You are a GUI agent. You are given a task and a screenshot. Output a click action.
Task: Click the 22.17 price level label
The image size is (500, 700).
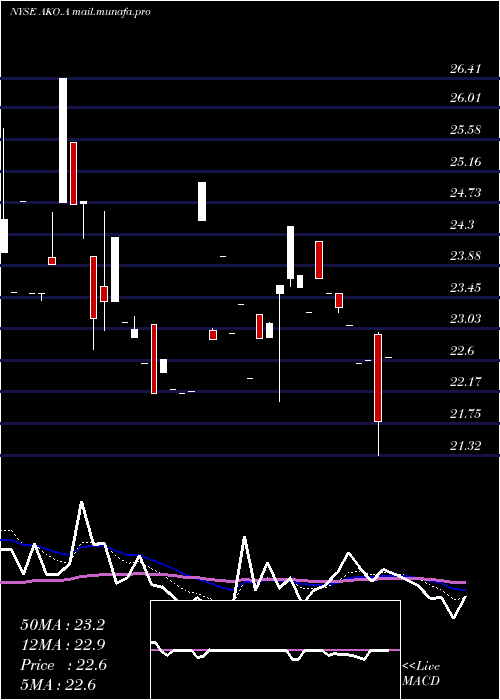click(466, 382)
